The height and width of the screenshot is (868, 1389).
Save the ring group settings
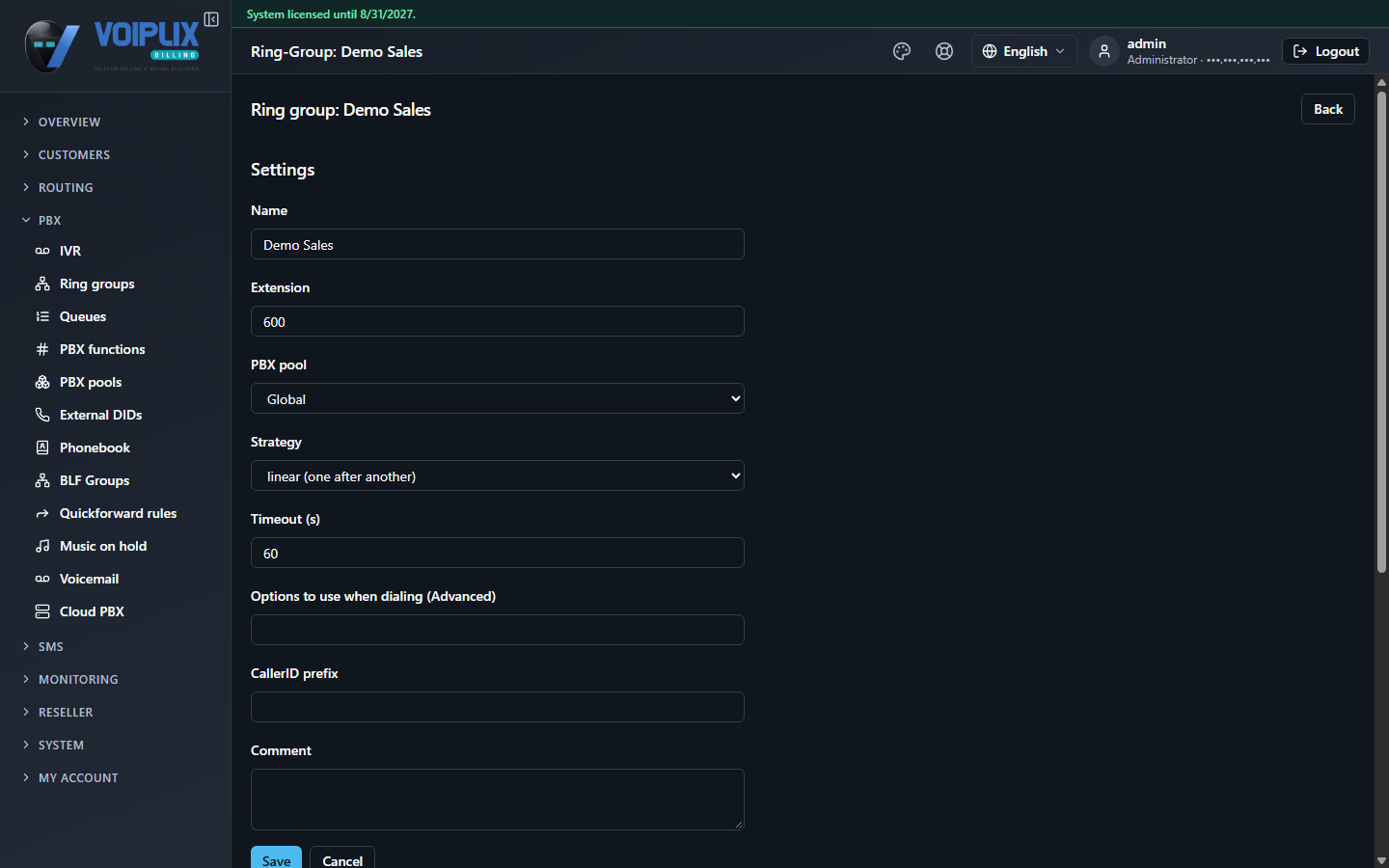(x=276, y=858)
